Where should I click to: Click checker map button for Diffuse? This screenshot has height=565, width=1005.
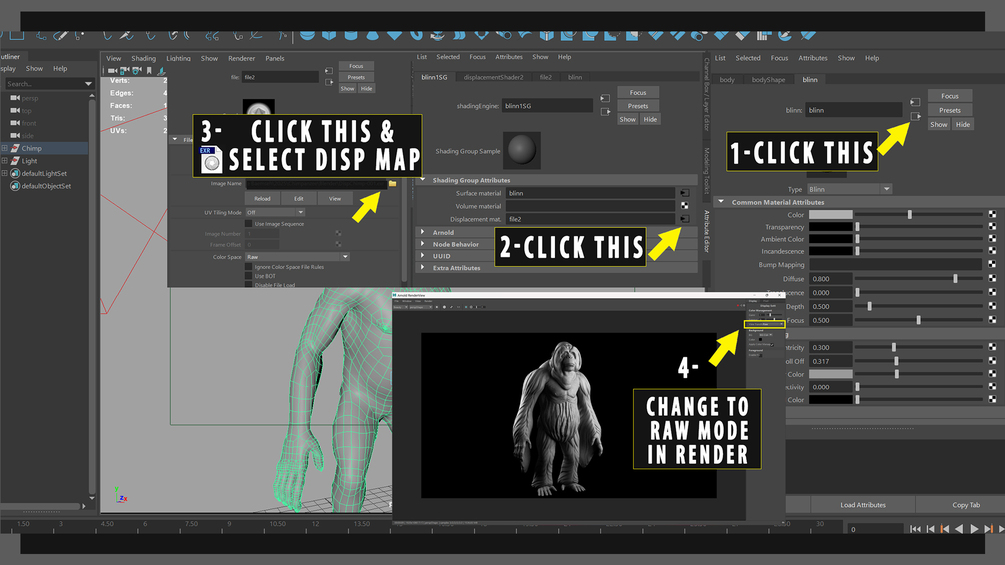click(x=992, y=278)
